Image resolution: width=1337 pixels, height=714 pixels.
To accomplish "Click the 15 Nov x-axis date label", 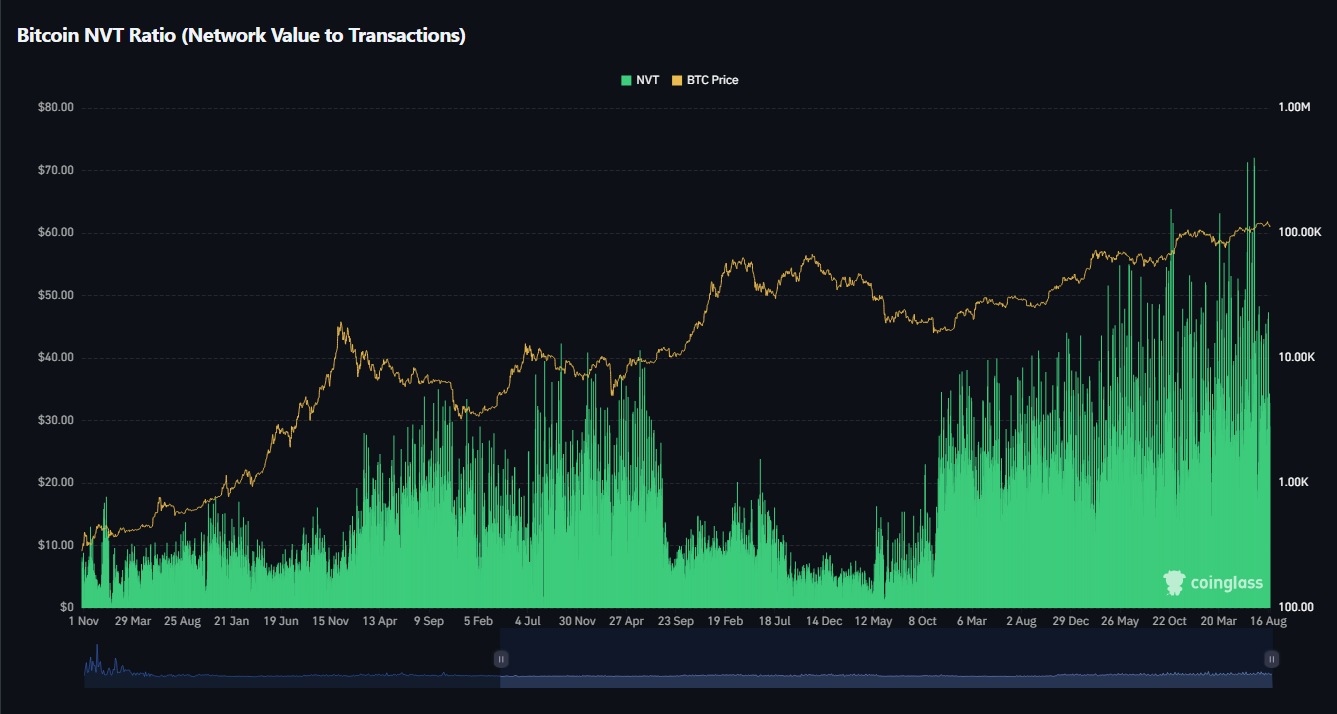I will tap(330, 621).
